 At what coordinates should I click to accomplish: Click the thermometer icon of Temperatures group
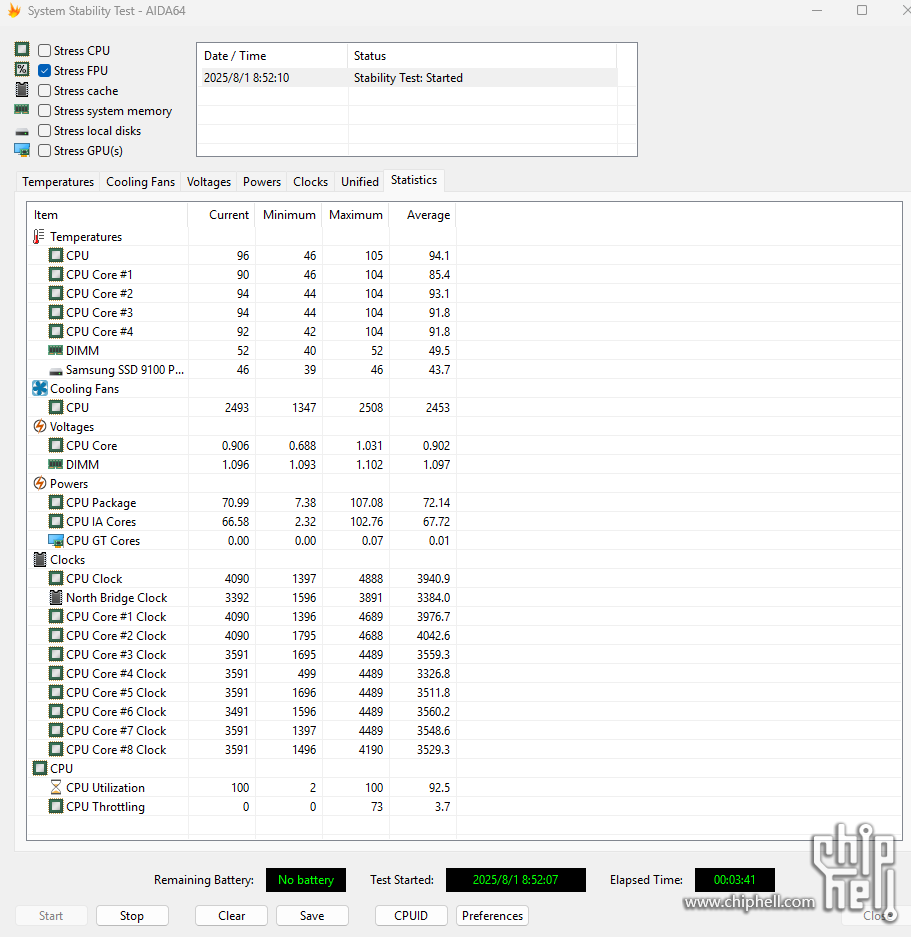coord(39,237)
